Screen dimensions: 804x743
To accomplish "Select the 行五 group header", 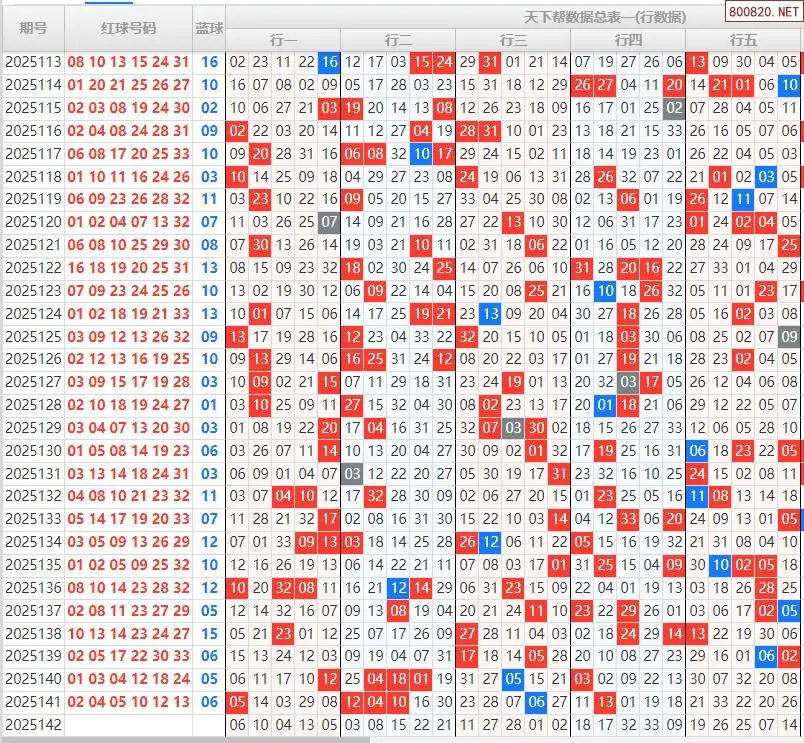I will tap(743, 40).
